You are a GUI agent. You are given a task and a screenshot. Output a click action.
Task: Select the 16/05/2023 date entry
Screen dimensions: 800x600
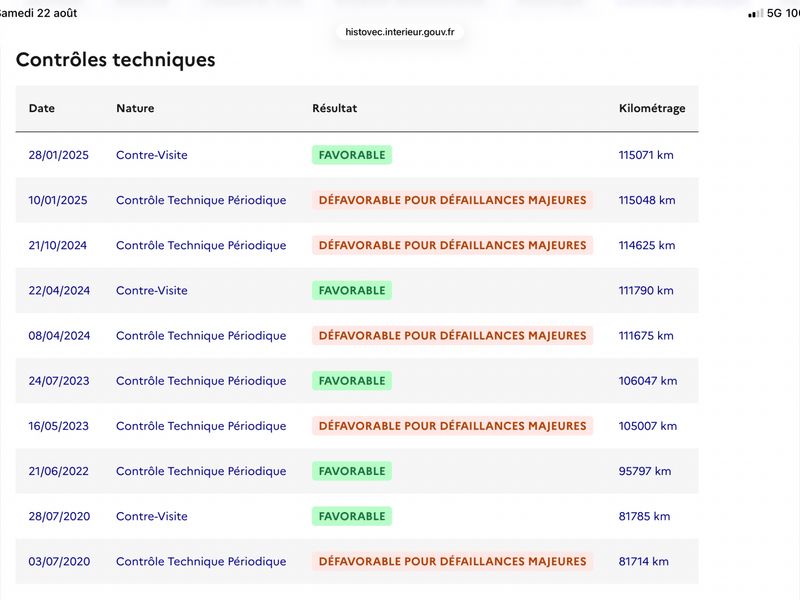[x=59, y=426]
